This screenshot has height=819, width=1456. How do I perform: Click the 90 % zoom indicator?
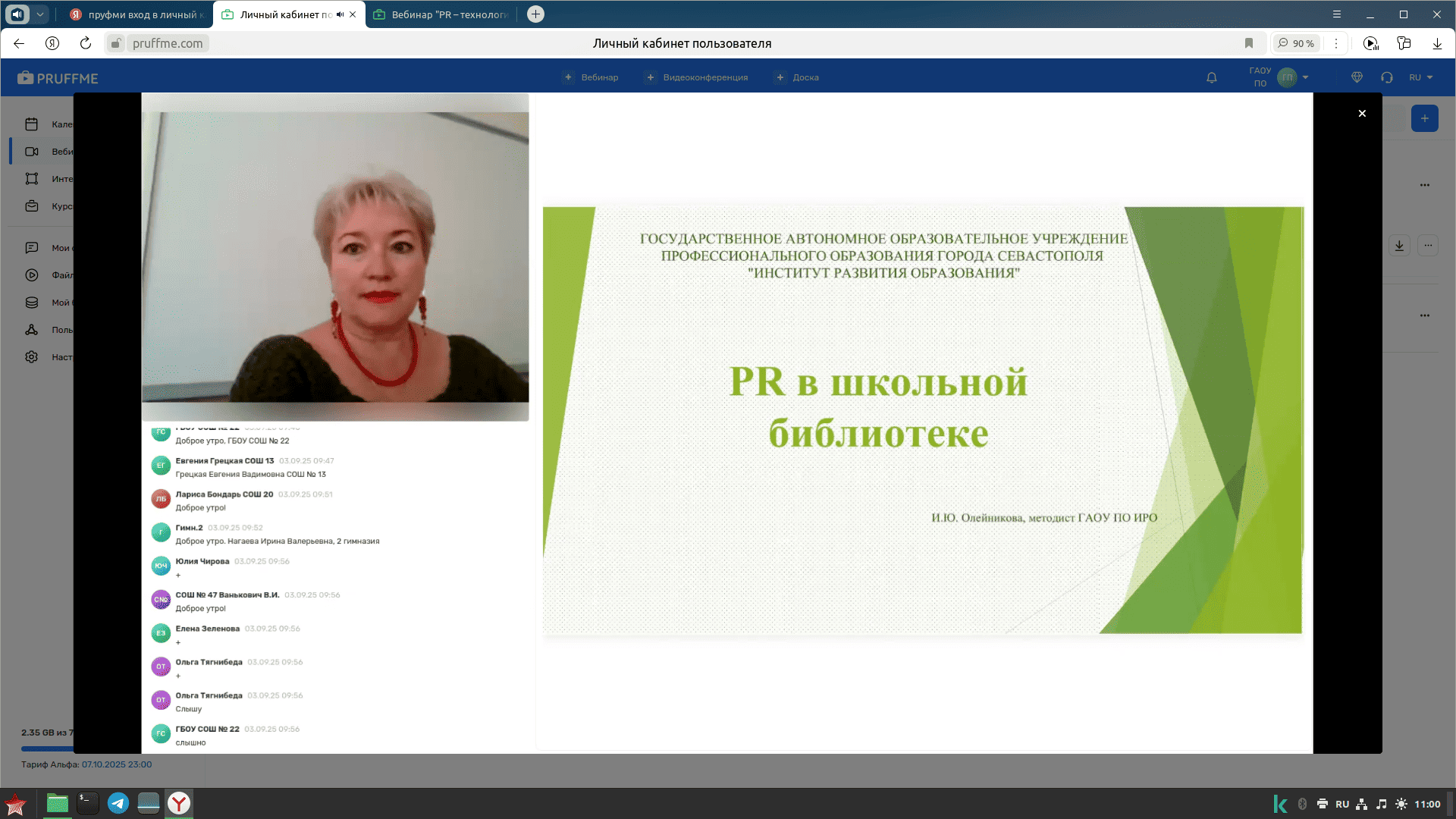[x=1296, y=43]
